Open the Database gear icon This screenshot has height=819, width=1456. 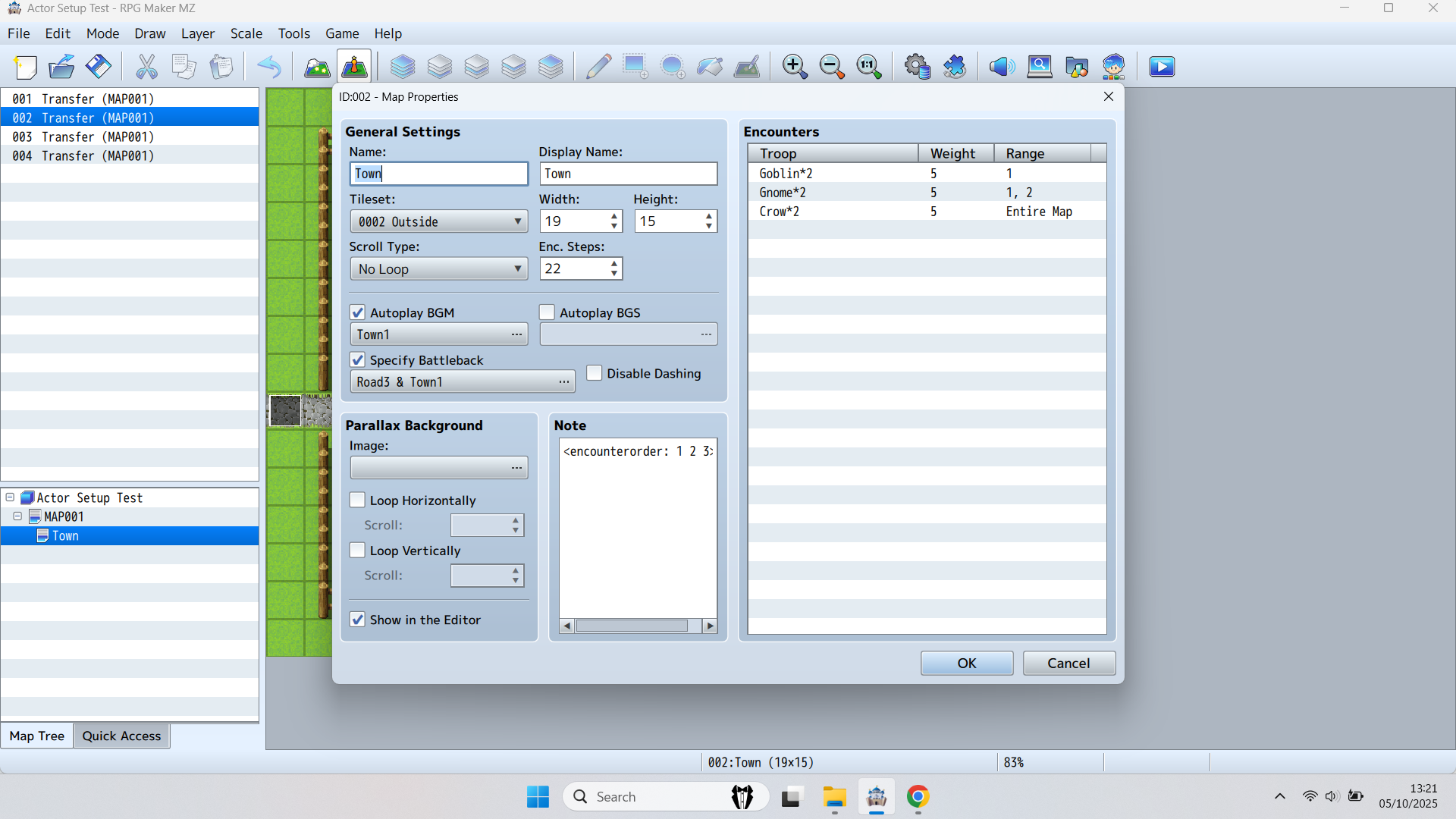[918, 67]
